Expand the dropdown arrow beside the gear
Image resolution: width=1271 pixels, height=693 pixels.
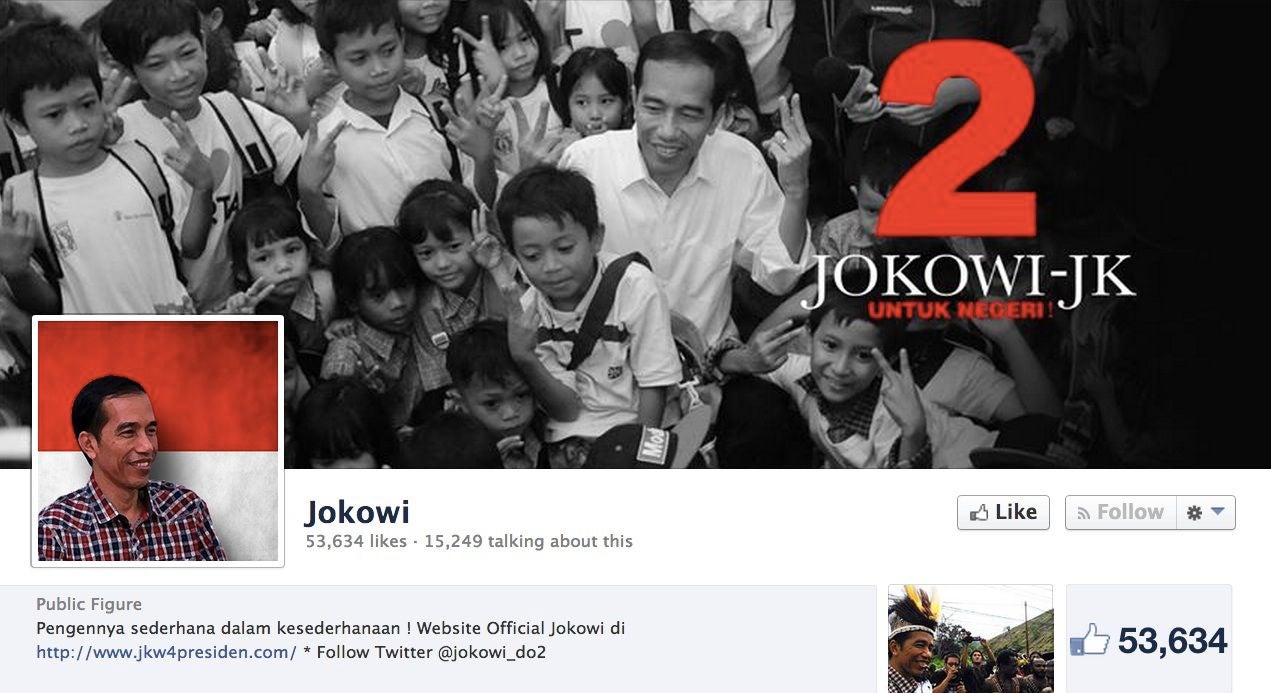(1217, 512)
